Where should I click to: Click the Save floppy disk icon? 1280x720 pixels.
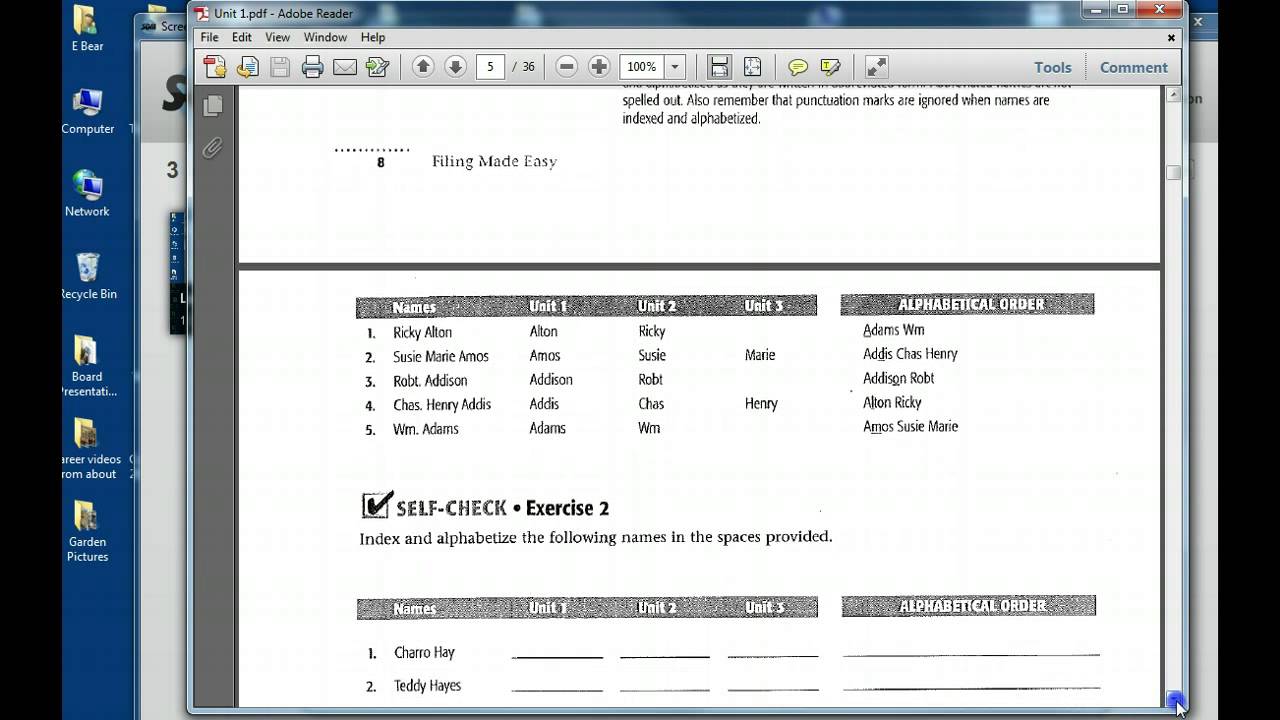click(280, 67)
